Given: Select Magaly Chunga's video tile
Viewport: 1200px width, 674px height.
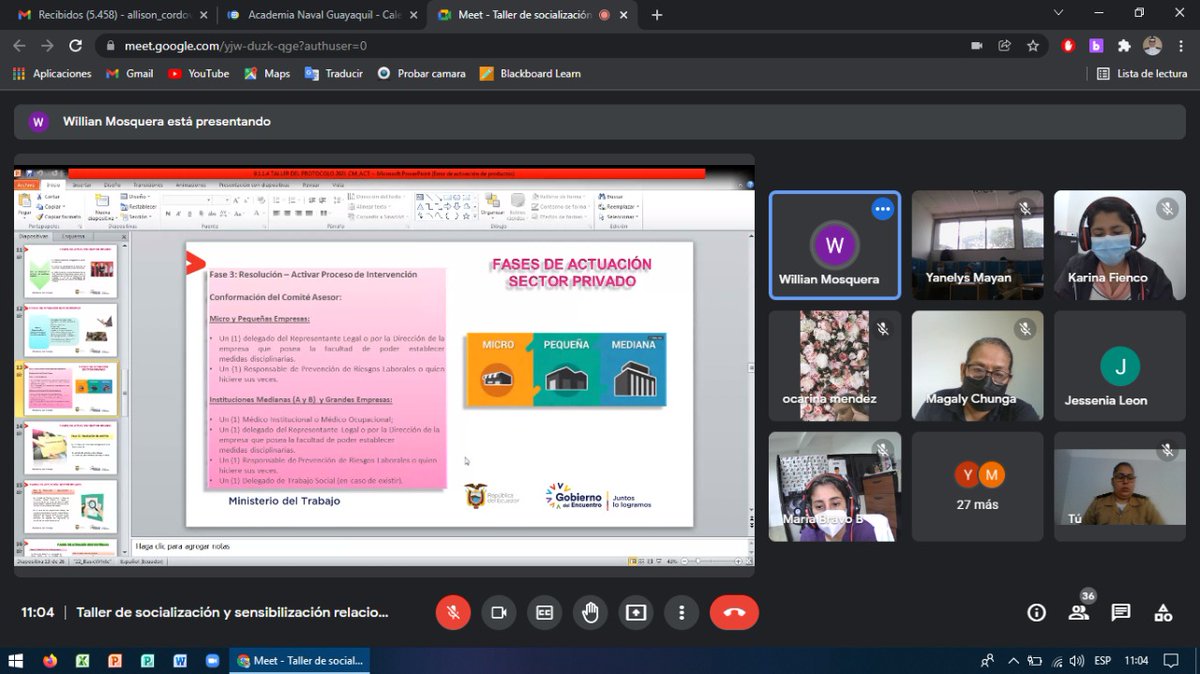Looking at the screenshot, I should (977, 366).
